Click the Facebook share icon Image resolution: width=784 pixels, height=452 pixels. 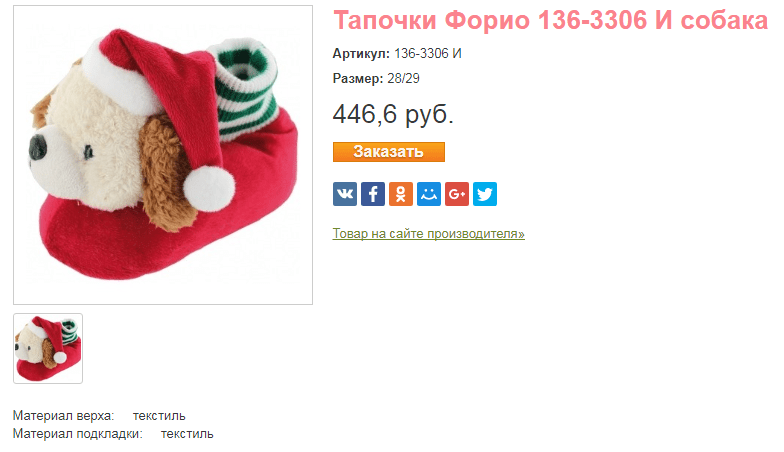point(373,194)
